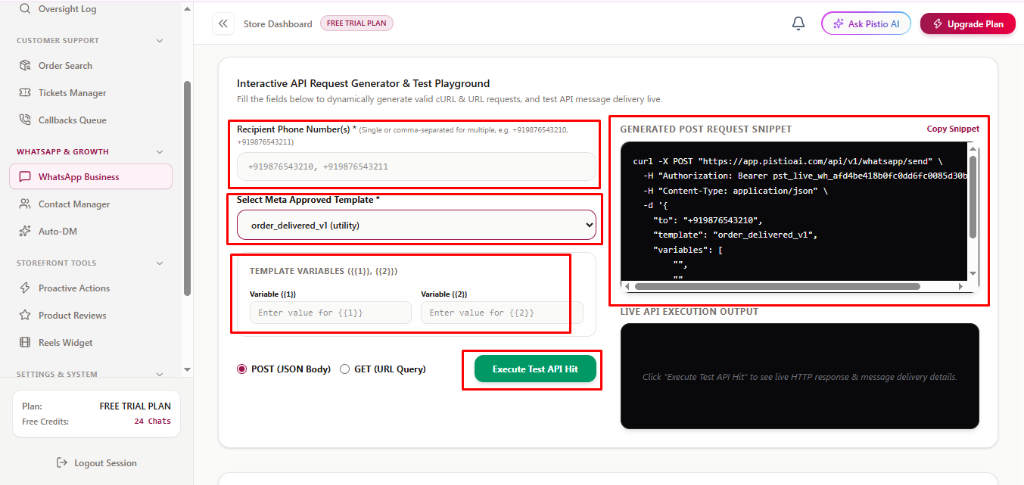The width and height of the screenshot is (1024, 485).
Task: Click the Contact Manager people icon
Action: (x=25, y=204)
